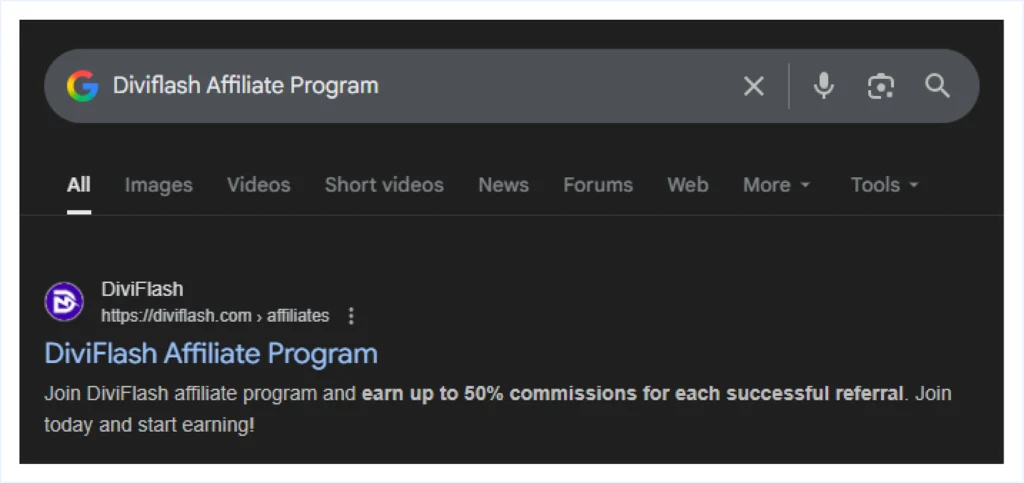Go to the News tab

(x=504, y=185)
